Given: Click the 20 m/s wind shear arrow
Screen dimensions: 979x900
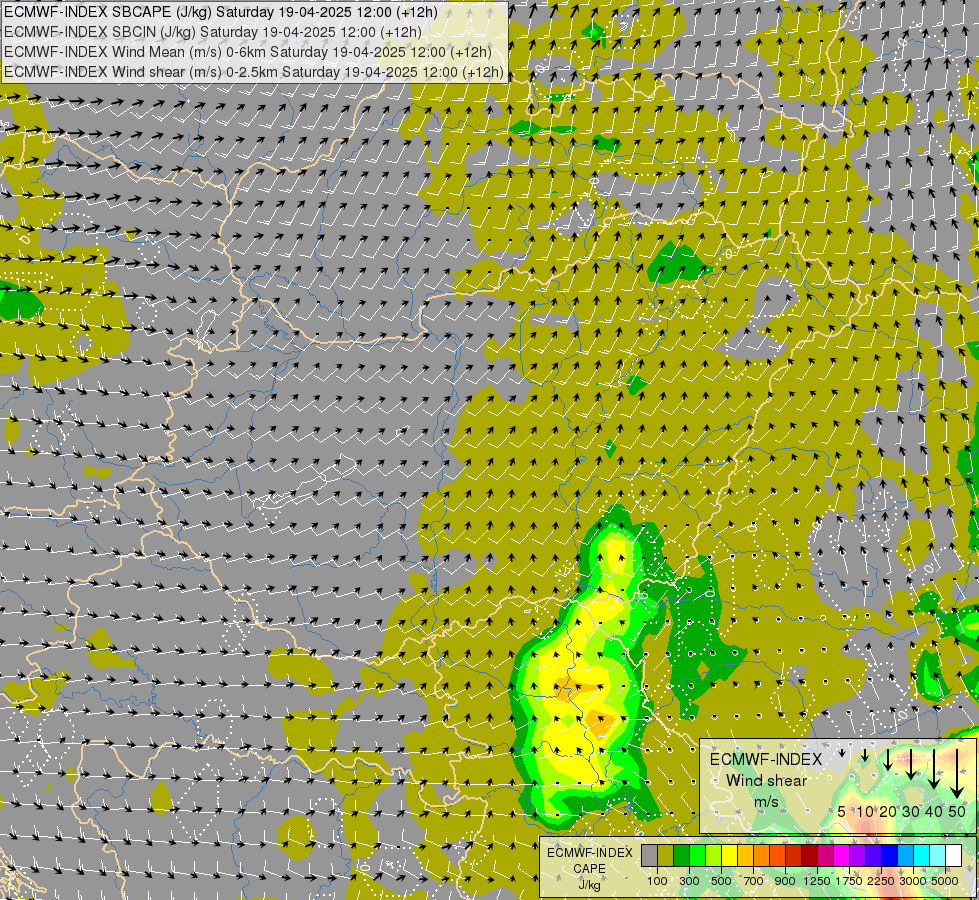Looking at the screenshot, I should (888, 759).
